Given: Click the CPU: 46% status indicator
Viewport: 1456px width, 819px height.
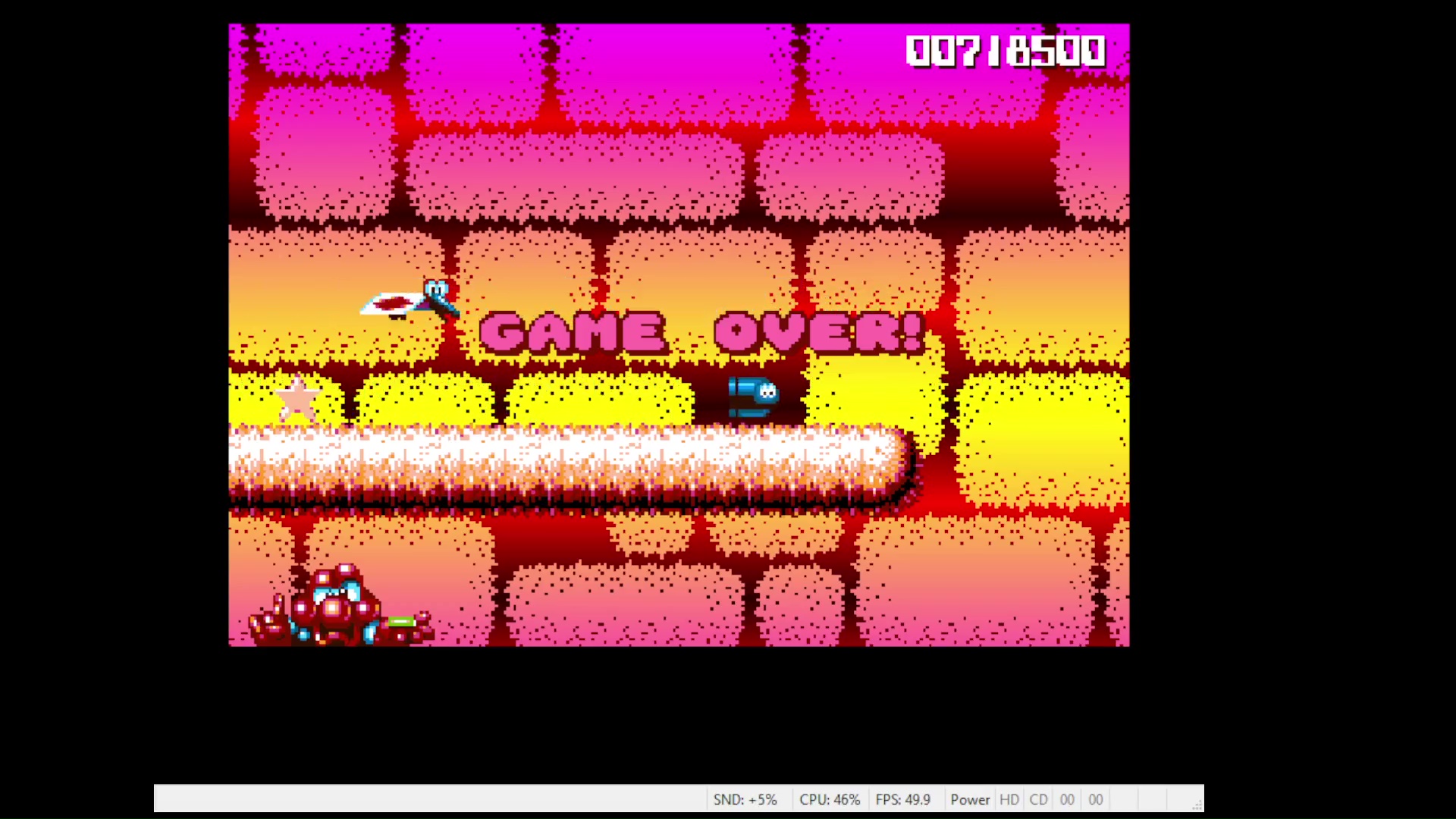Looking at the screenshot, I should (830, 799).
